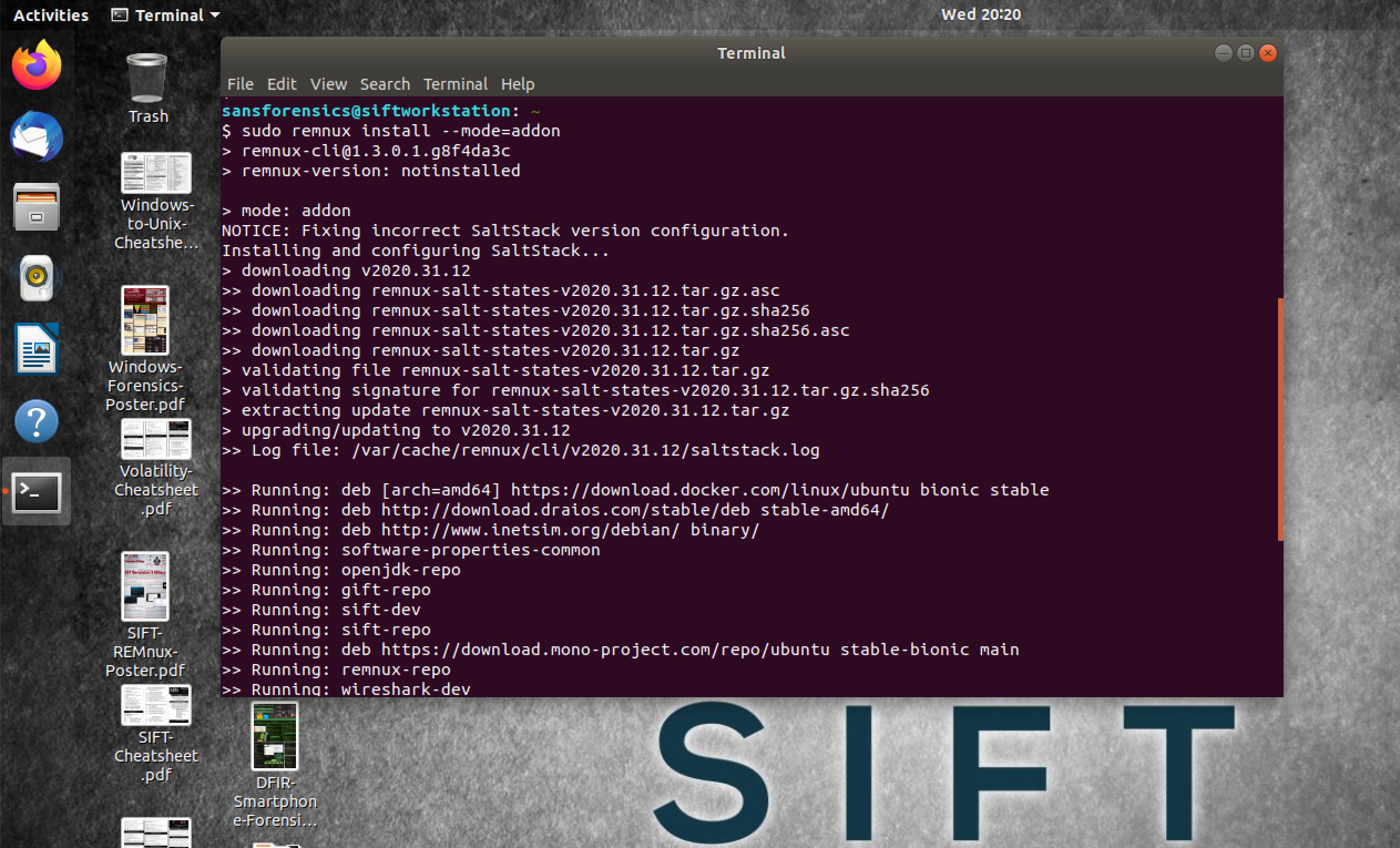This screenshot has height=848, width=1400.
Task: Open the Edit menu in Terminal
Action: (282, 84)
